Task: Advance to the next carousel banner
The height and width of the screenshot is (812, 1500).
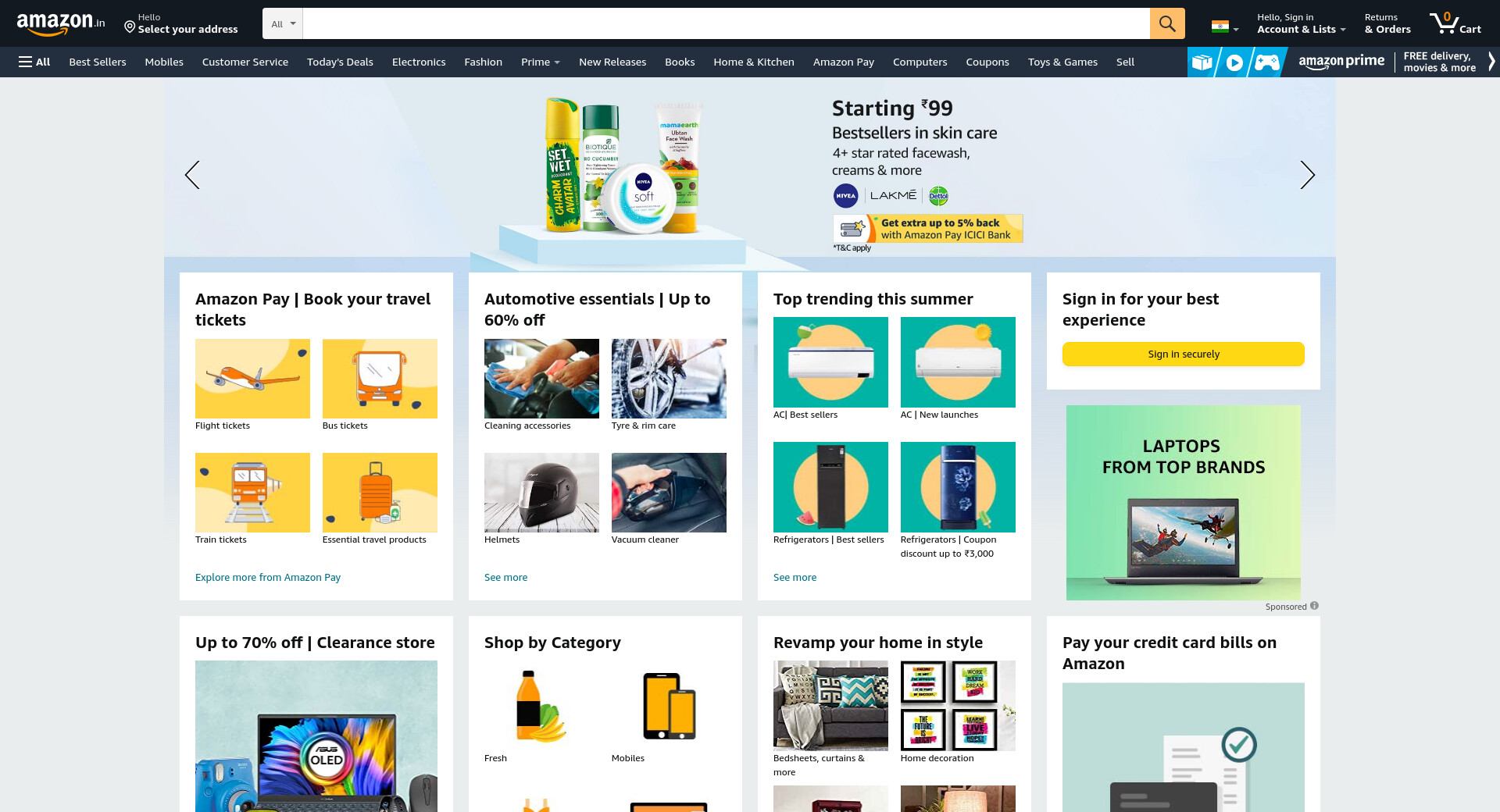Action: pyautogui.click(x=1307, y=175)
